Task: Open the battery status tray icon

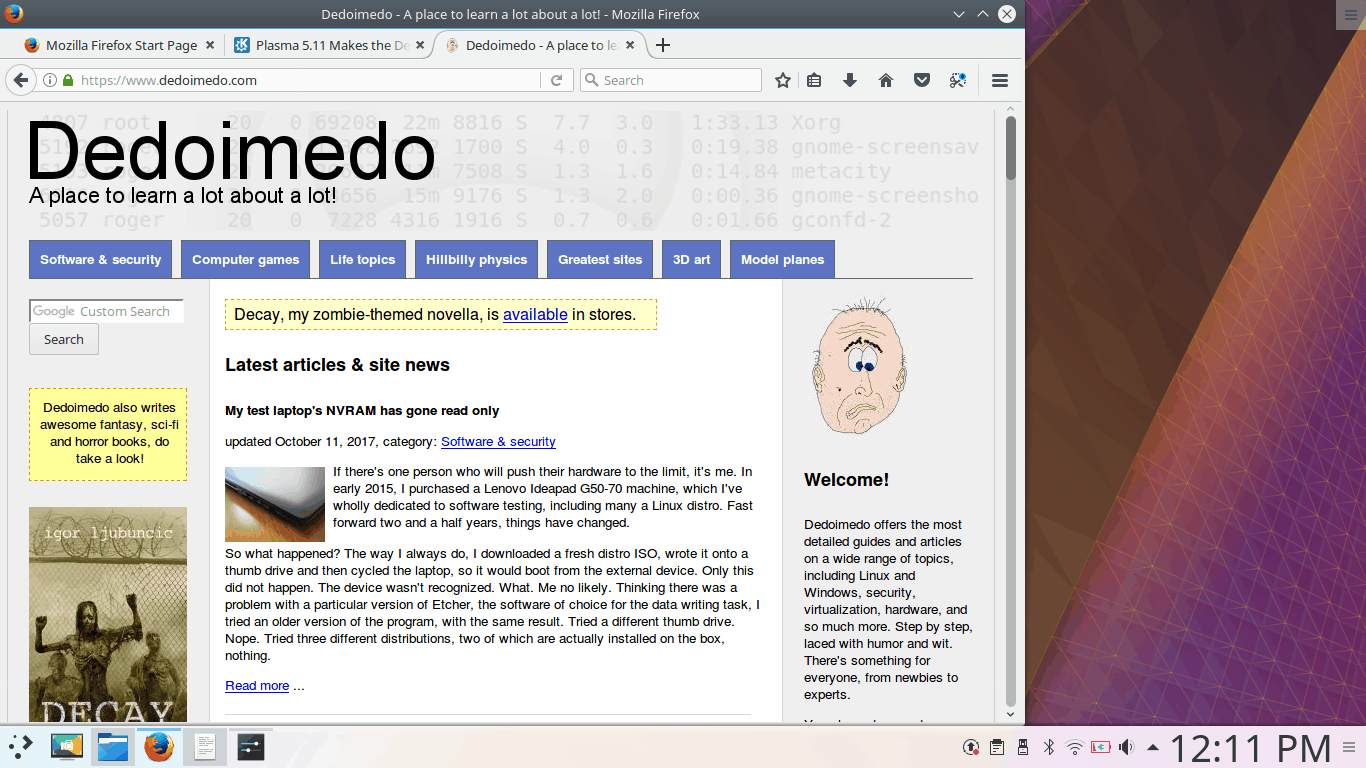Action: pos(1101,747)
